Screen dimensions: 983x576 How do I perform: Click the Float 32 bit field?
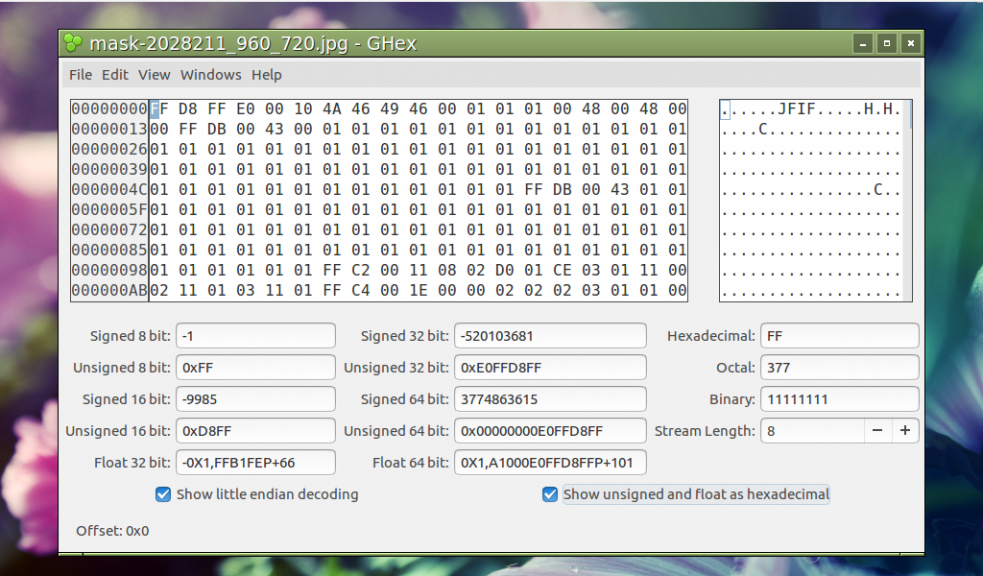point(256,463)
